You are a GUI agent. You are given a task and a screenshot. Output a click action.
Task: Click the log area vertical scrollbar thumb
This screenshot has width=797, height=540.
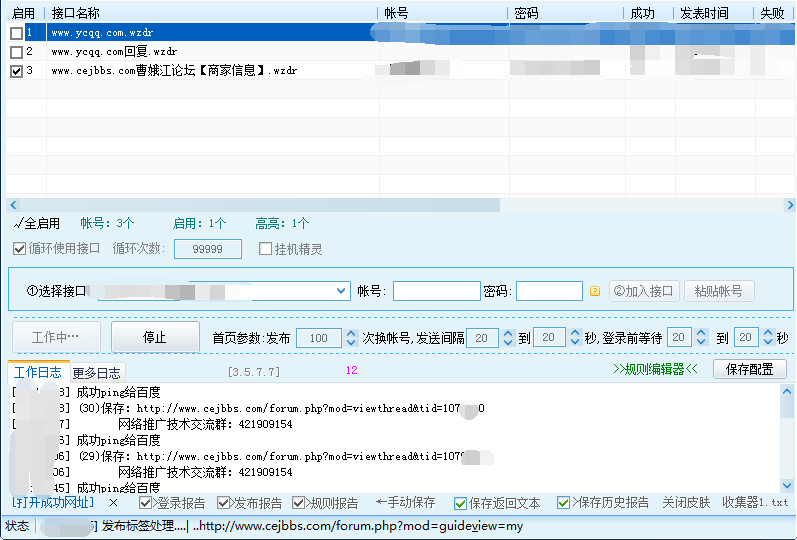point(787,409)
